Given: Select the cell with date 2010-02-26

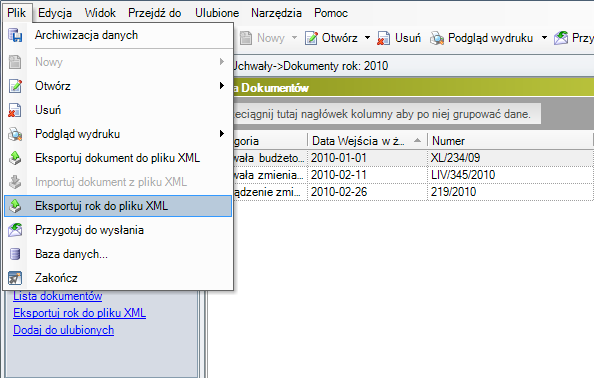Looking at the screenshot, I should pos(367,192).
